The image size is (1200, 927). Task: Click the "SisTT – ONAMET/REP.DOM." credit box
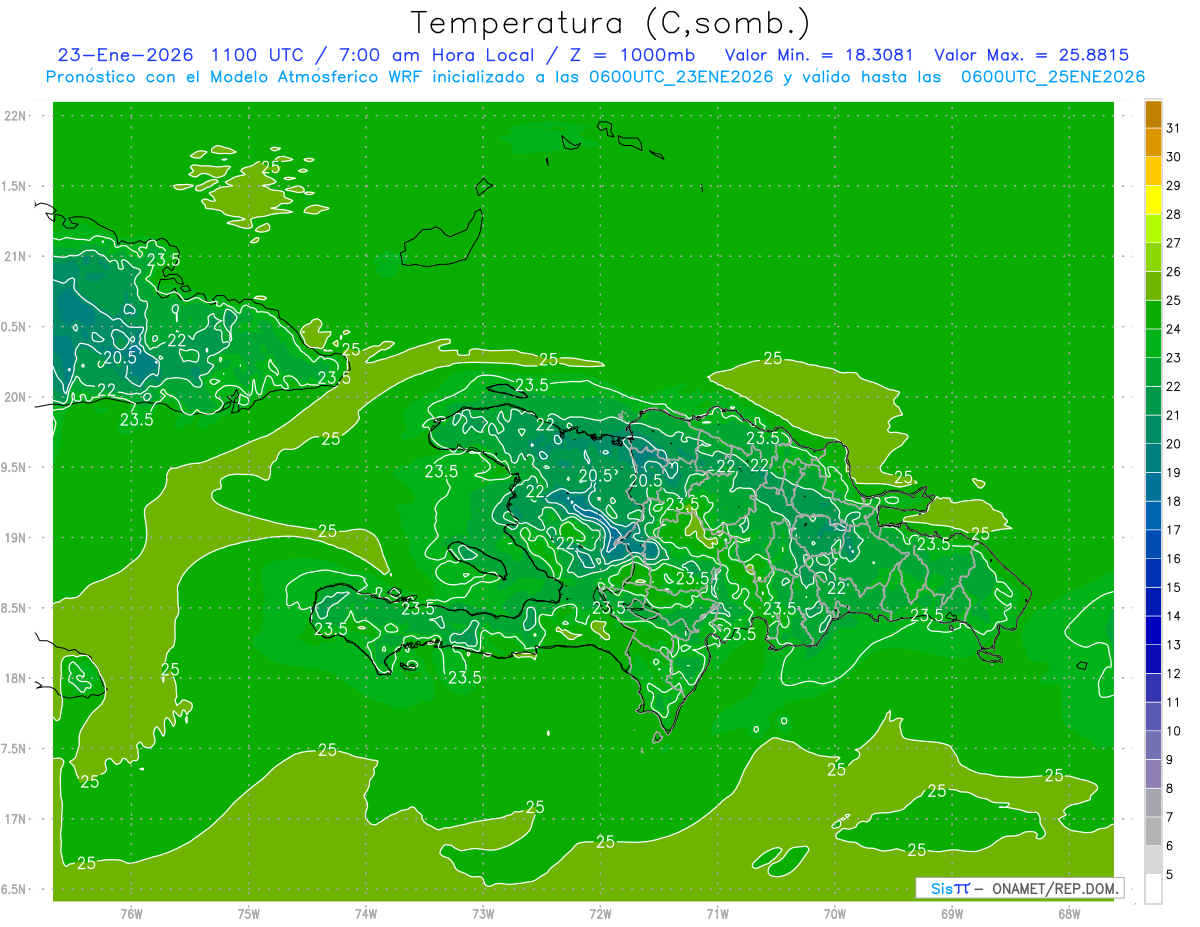1020,888
